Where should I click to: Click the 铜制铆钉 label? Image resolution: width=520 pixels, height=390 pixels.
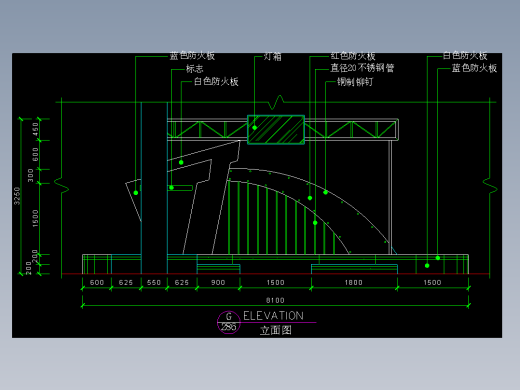point(355,82)
